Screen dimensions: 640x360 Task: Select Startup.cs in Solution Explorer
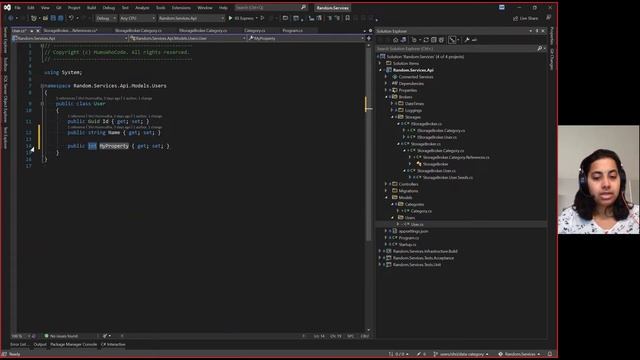click(407, 245)
